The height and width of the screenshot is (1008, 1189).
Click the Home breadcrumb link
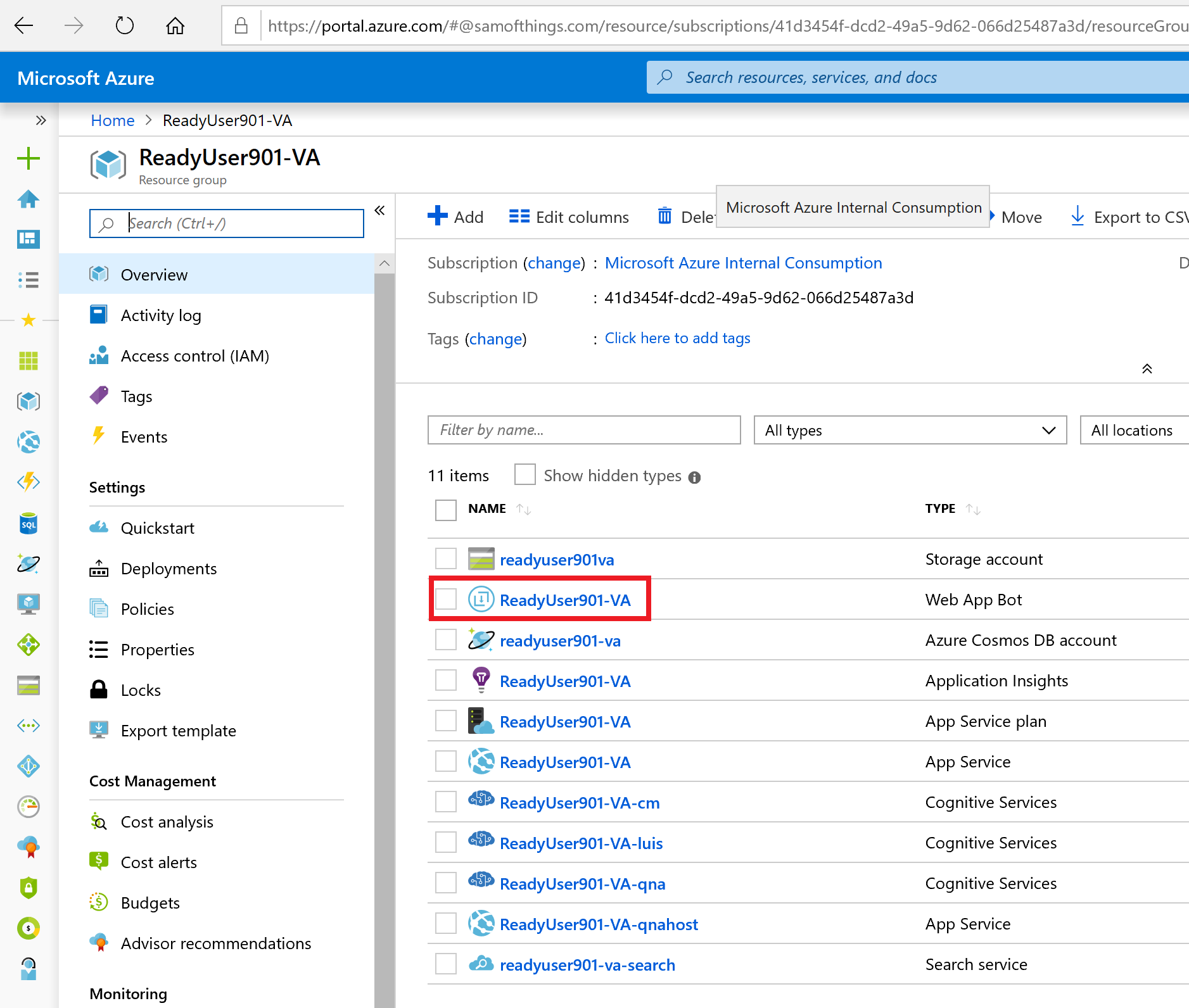[113, 120]
